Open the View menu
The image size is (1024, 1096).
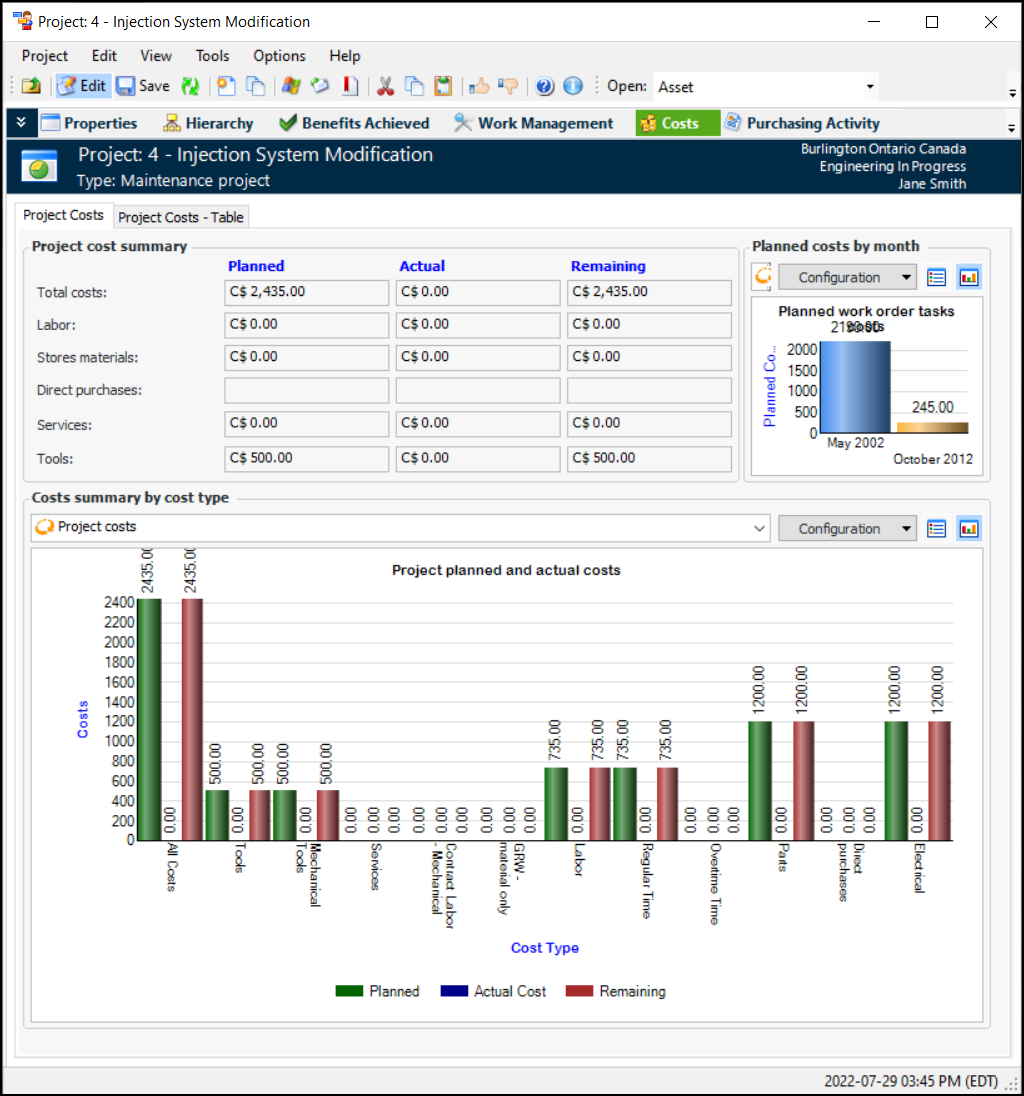[x=156, y=56]
